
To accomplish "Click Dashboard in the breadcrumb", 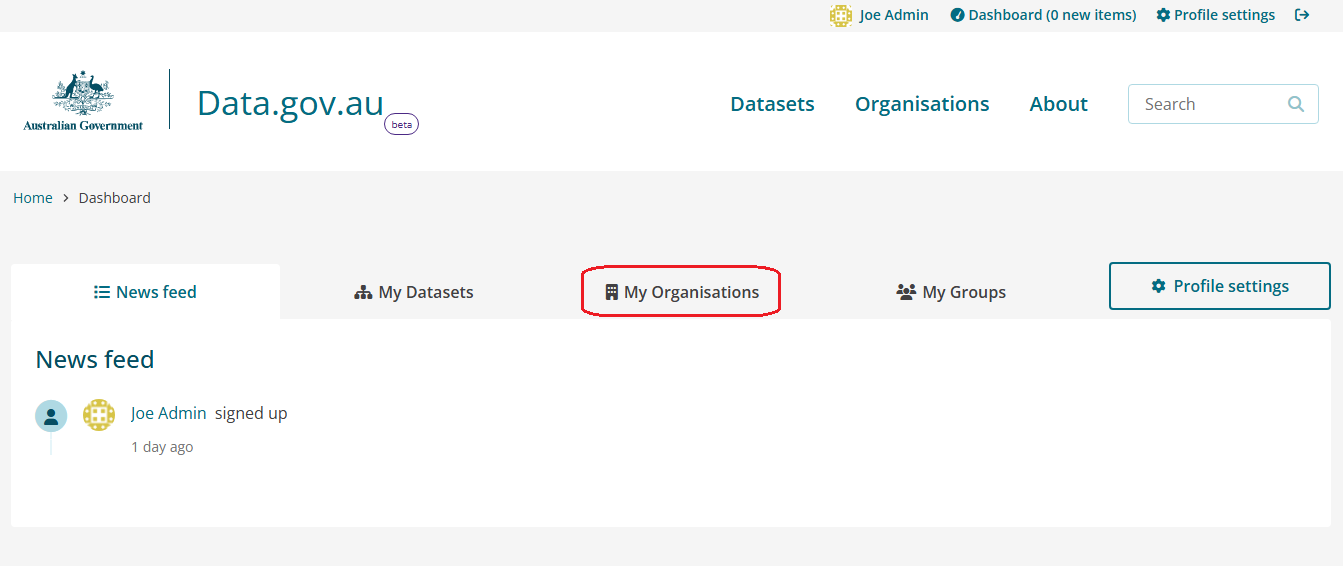I will tap(115, 198).
